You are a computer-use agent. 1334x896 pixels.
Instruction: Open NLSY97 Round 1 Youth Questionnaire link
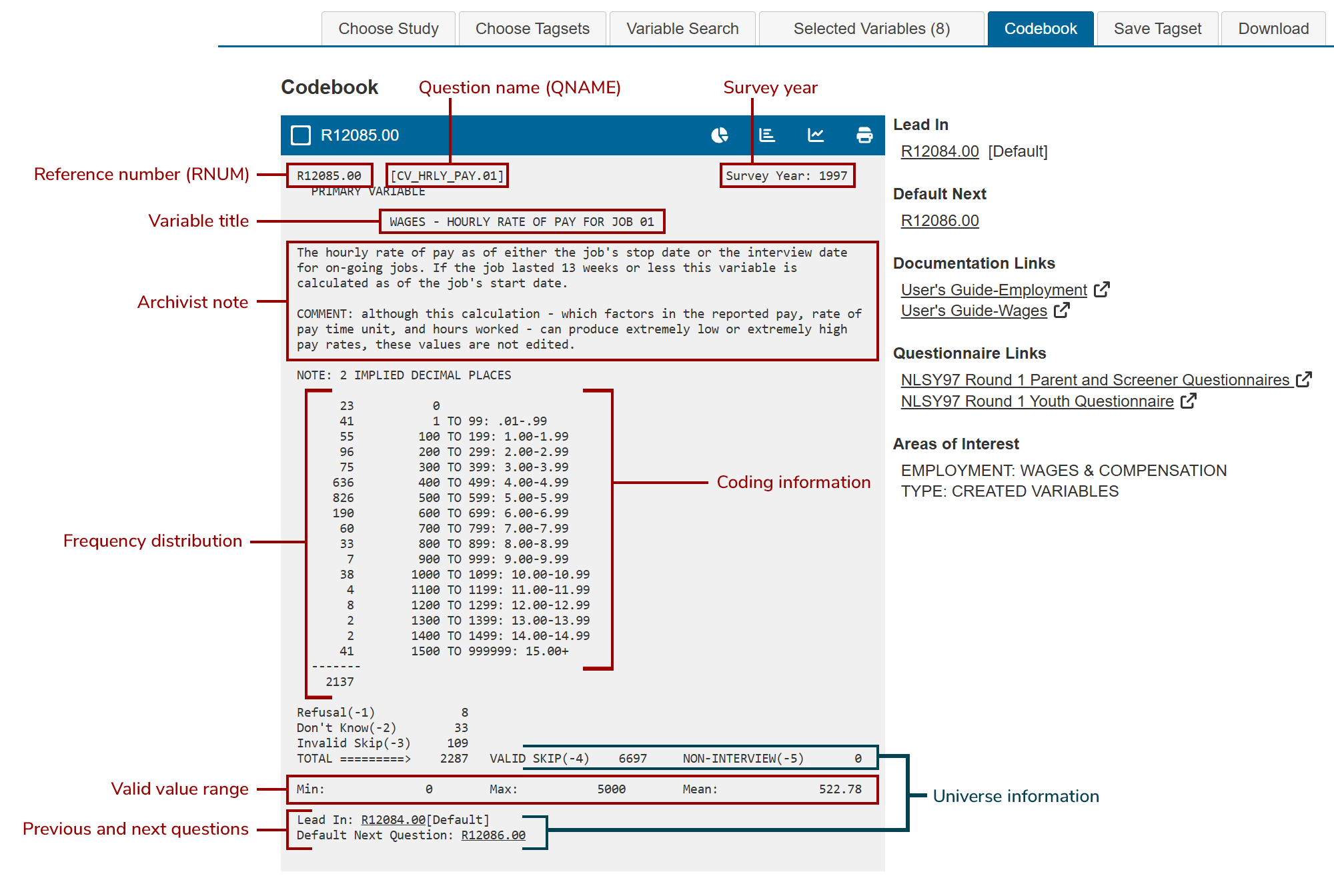tap(1037, 401)
